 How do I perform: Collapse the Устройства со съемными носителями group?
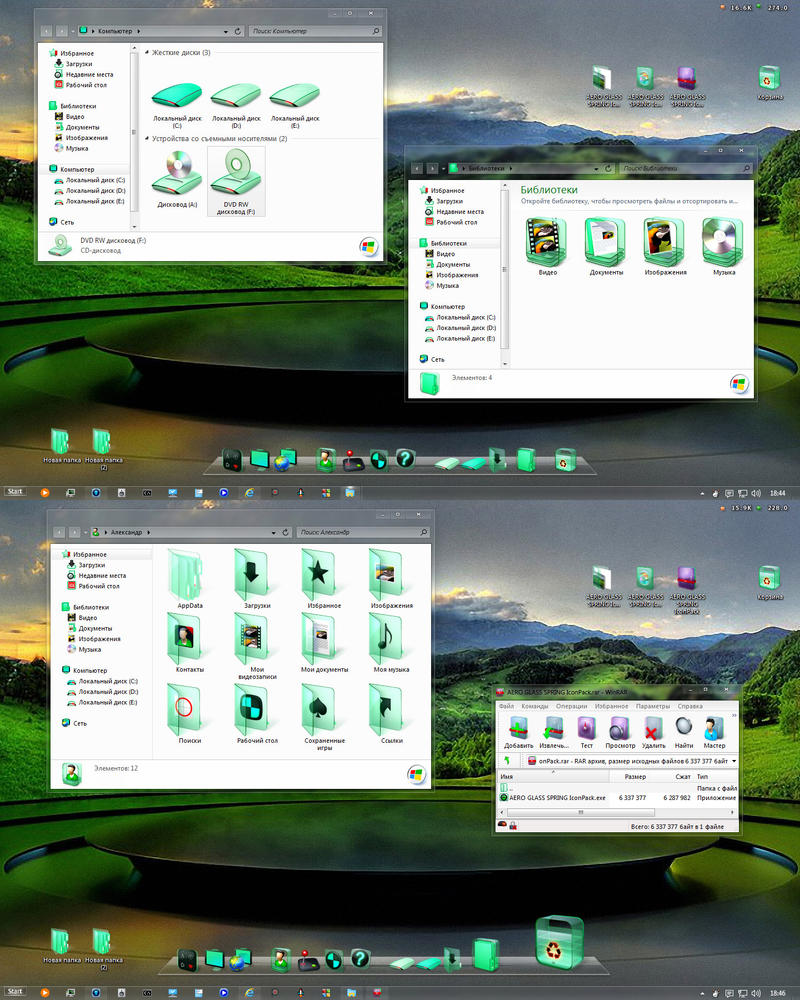coord(147,138)
